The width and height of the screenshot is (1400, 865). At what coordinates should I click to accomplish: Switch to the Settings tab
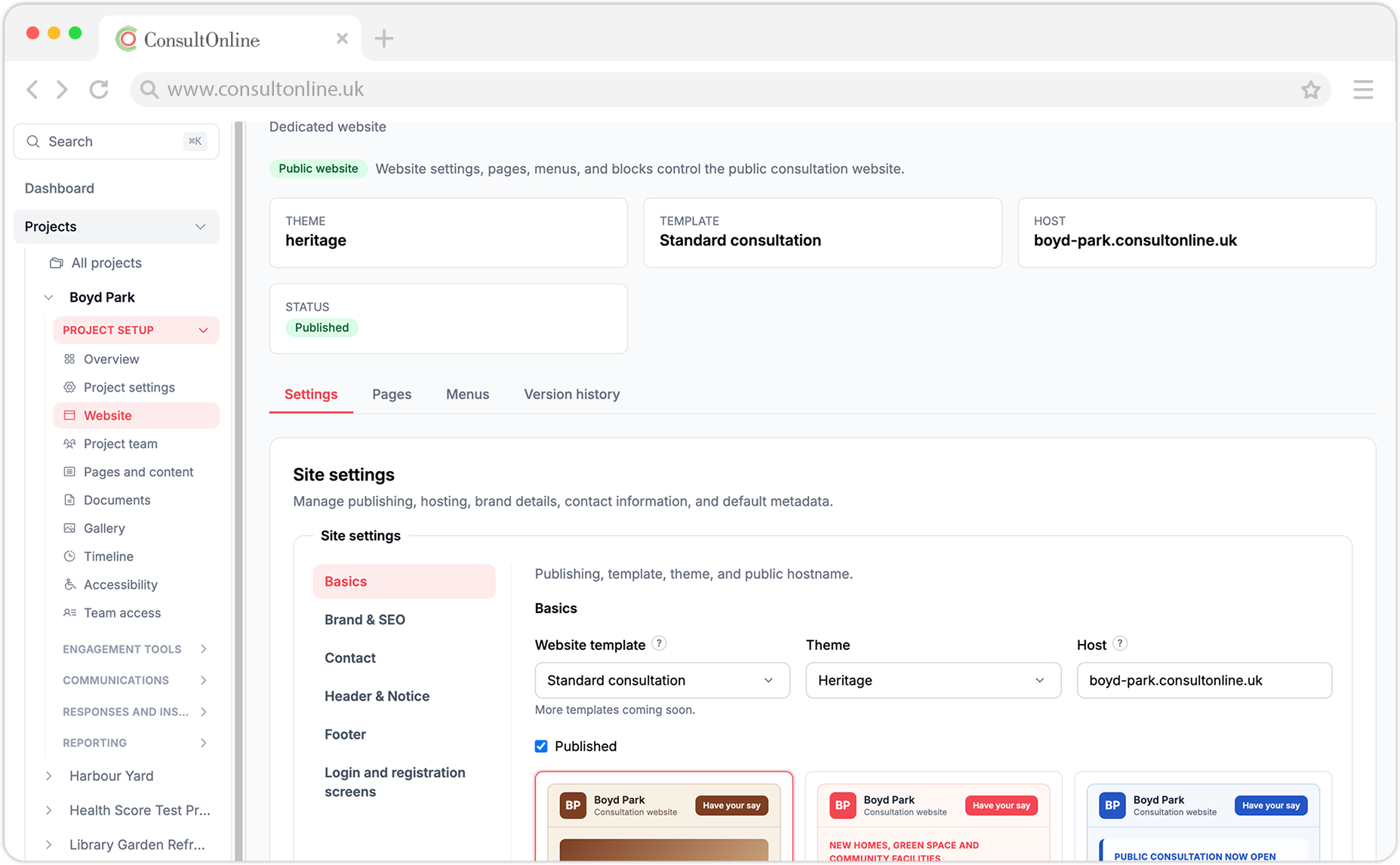coord(311,394)
